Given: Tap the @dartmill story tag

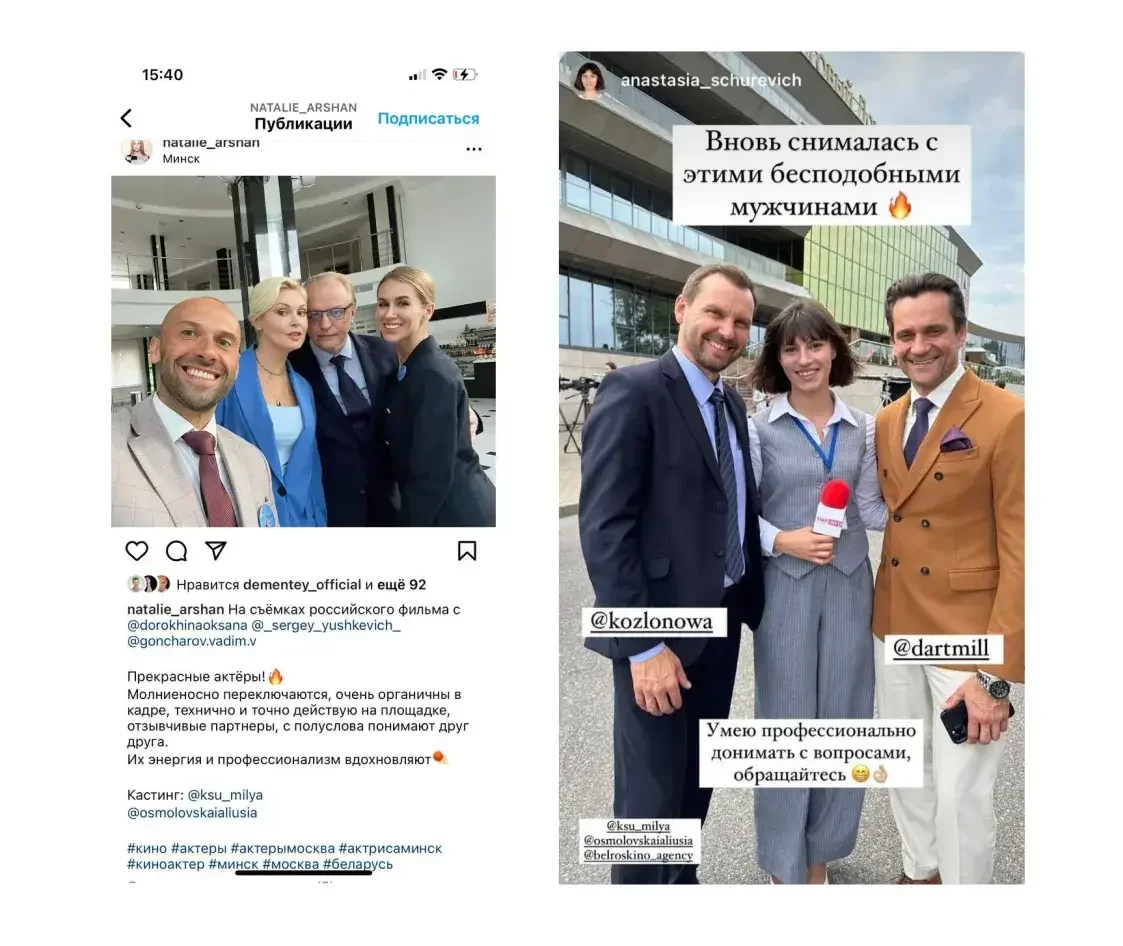Looking at the screenshot, I should click(940, 648).
